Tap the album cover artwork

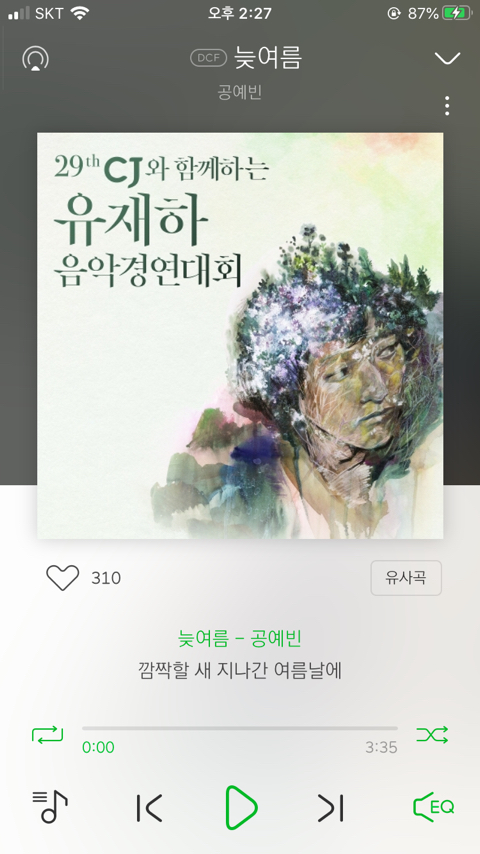pos(240,336)
